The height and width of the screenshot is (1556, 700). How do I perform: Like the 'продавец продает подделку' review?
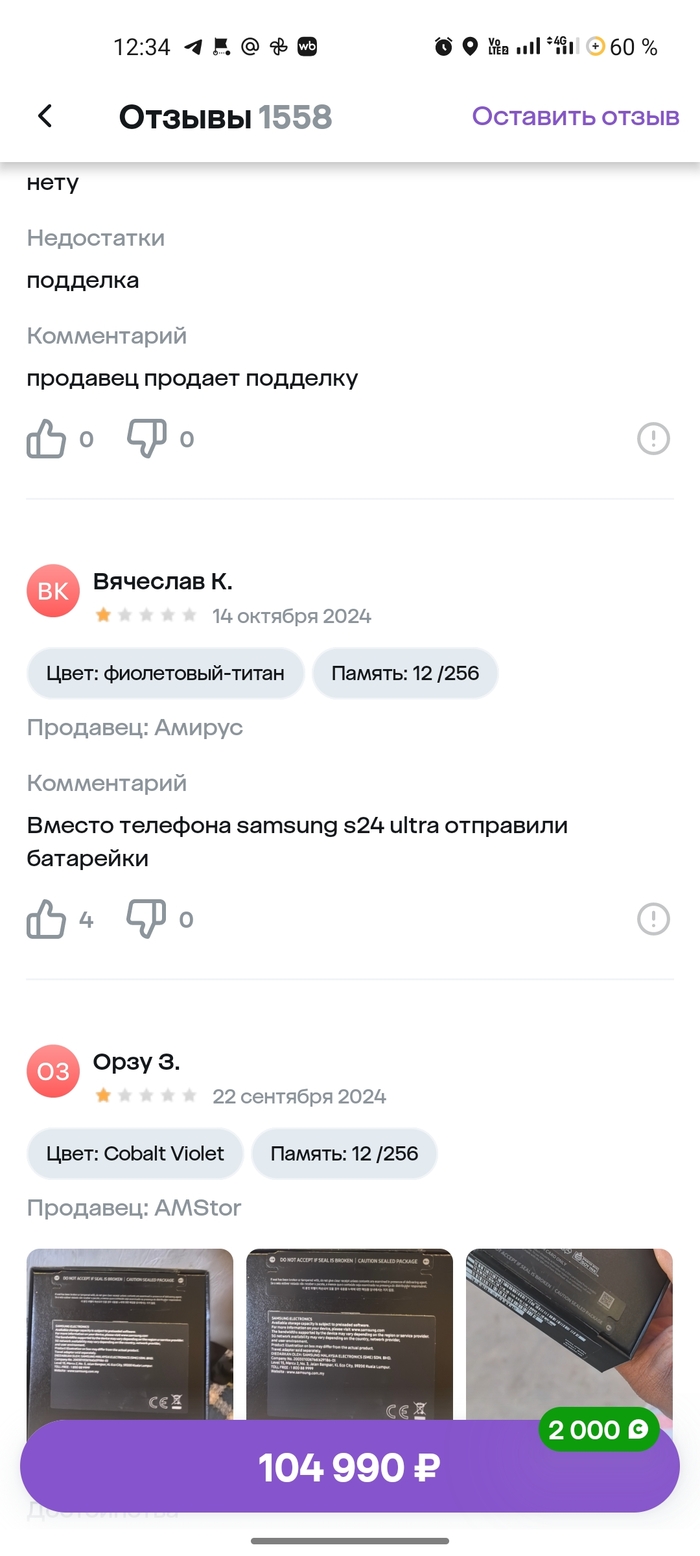[47, 439]
